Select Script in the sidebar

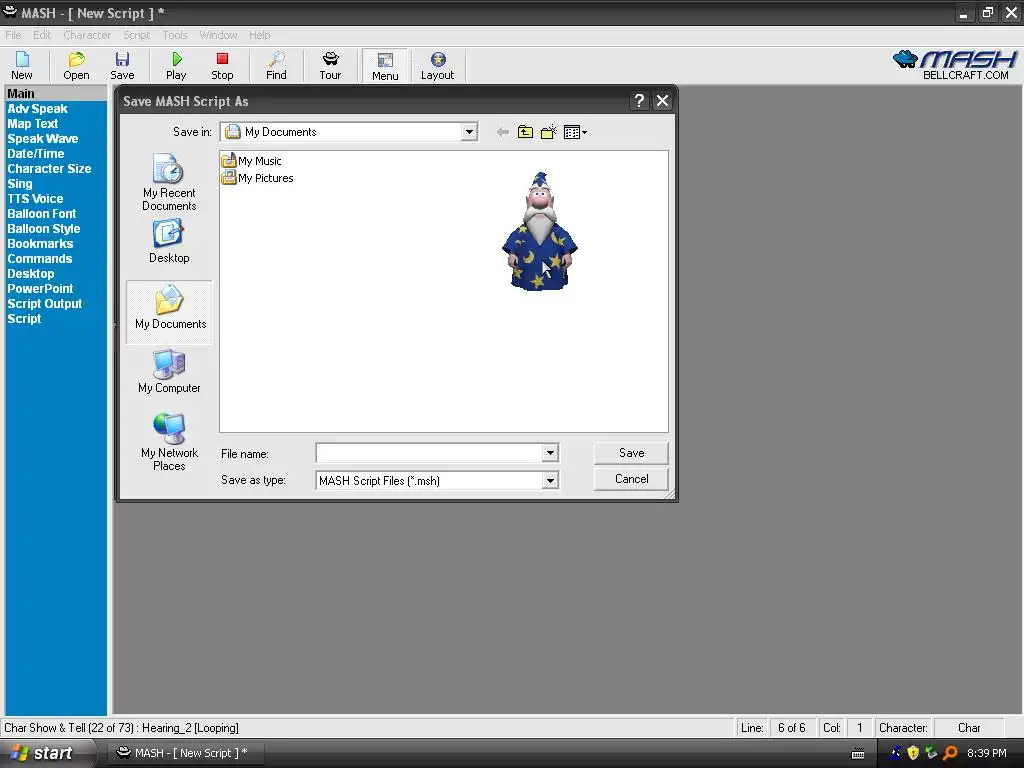pos(24,319)
